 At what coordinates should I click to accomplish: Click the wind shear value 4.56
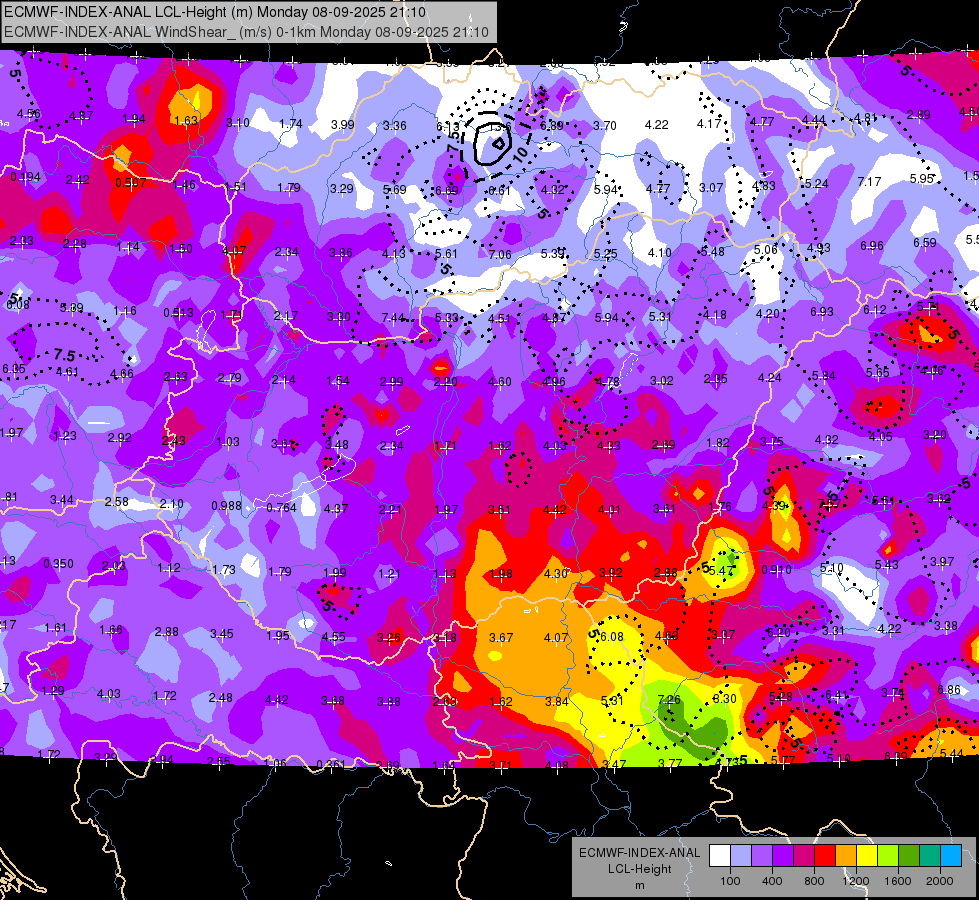click(x=29, y=114)
